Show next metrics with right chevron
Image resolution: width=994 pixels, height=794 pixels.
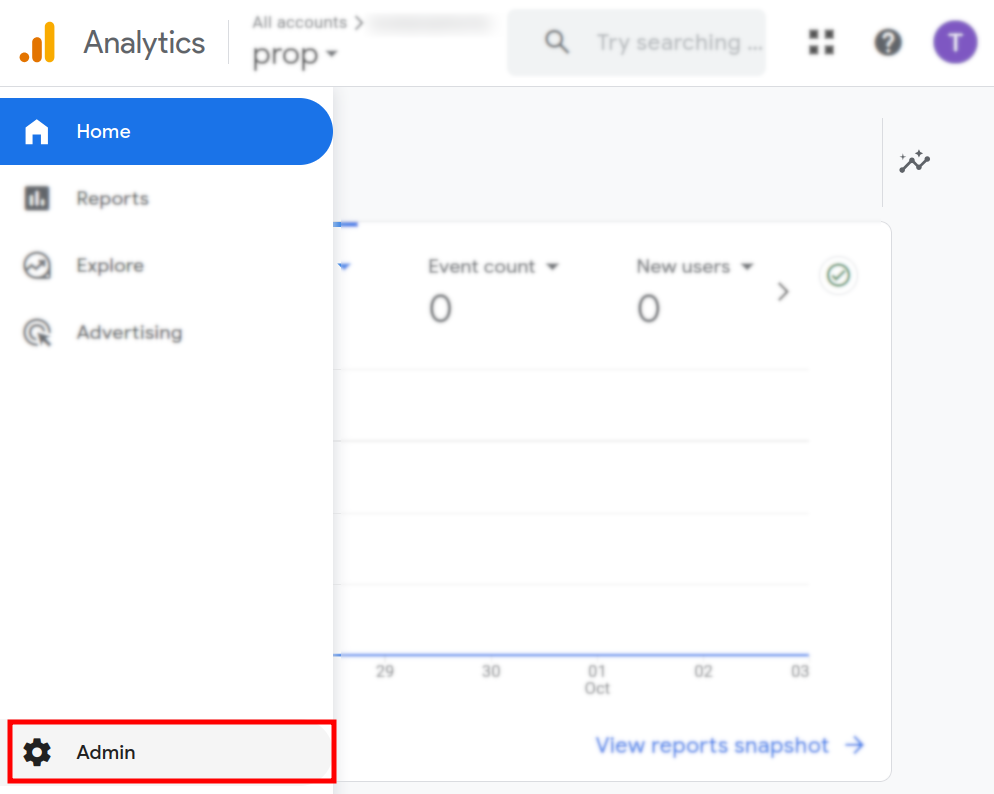[x=783, y=291]
